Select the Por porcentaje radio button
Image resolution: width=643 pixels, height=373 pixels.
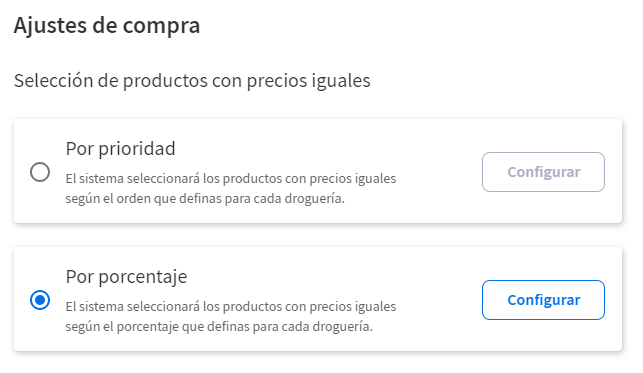40,300
